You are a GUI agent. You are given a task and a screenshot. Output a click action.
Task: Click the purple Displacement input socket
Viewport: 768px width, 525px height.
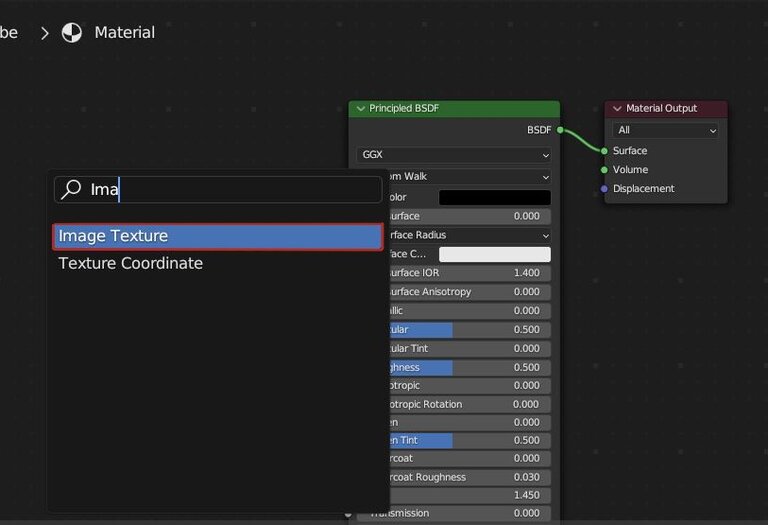click(x=604, y=189)
